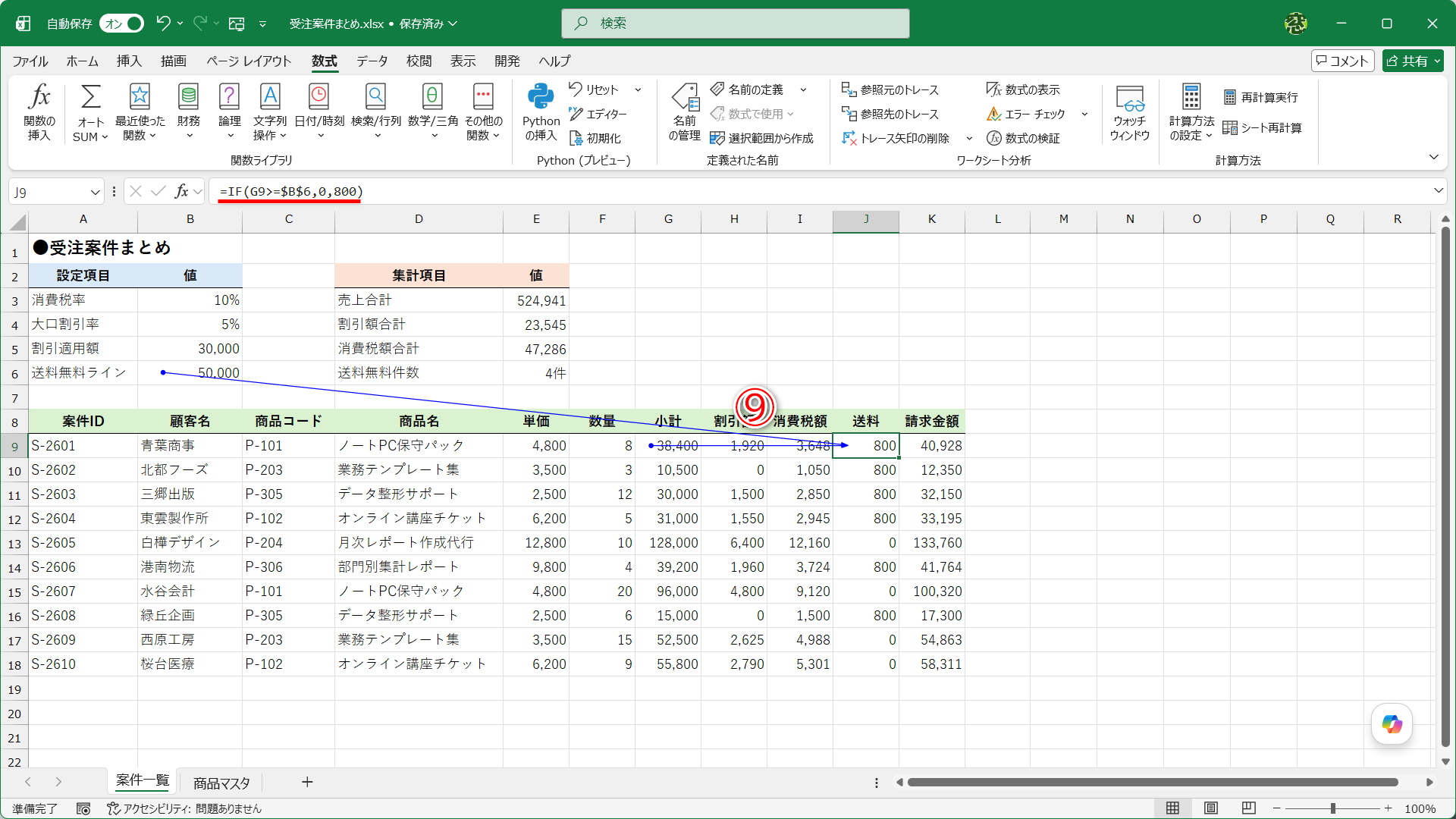
Task: Open the 論理 functions icon
Action: pos(229,97)
